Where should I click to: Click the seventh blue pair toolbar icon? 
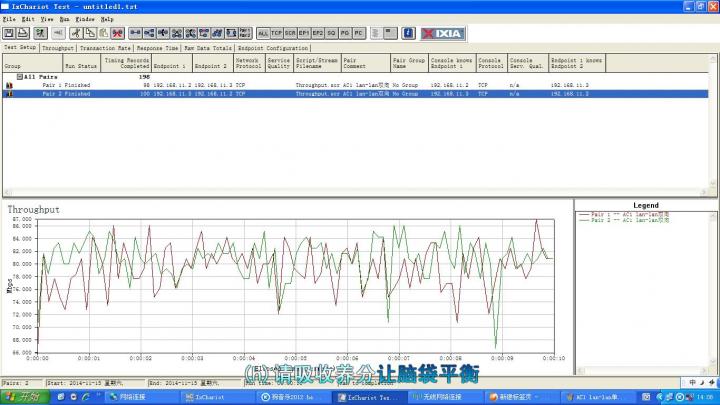218,33
